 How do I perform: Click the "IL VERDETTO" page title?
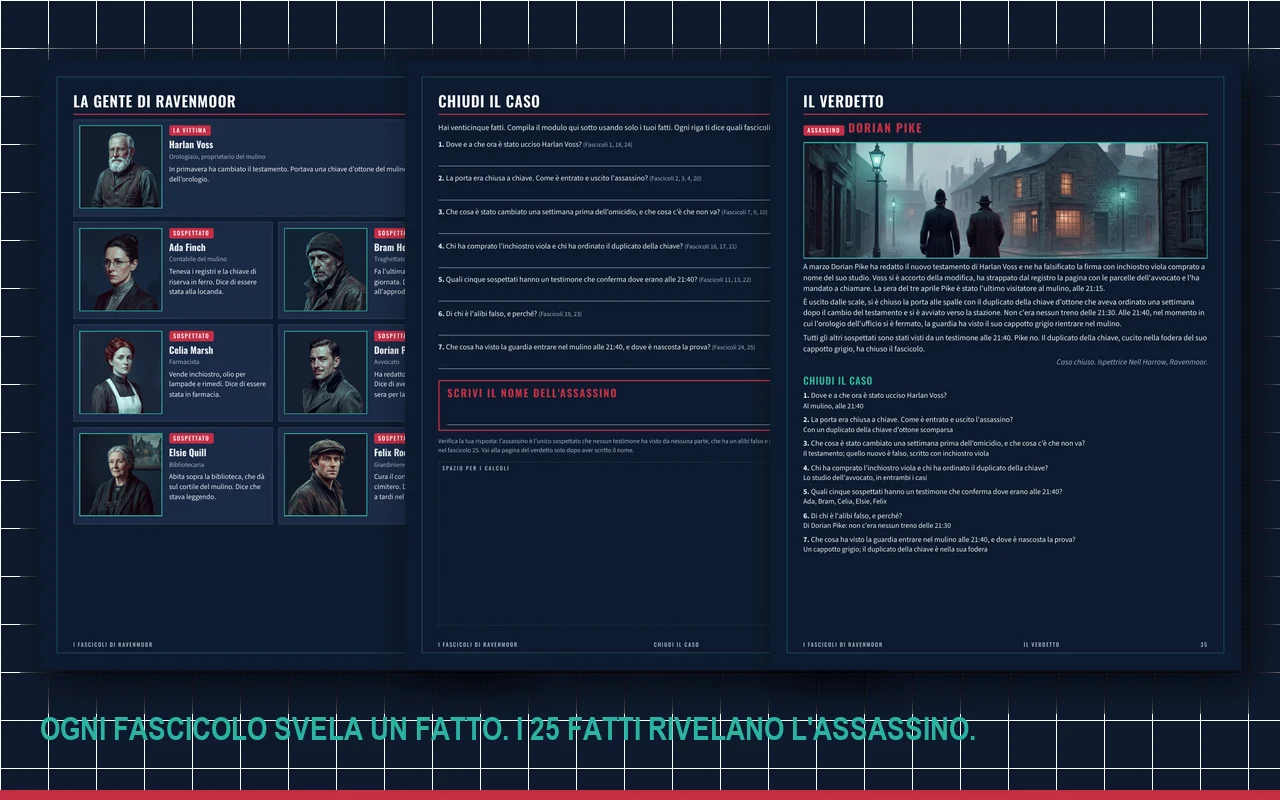843,101
